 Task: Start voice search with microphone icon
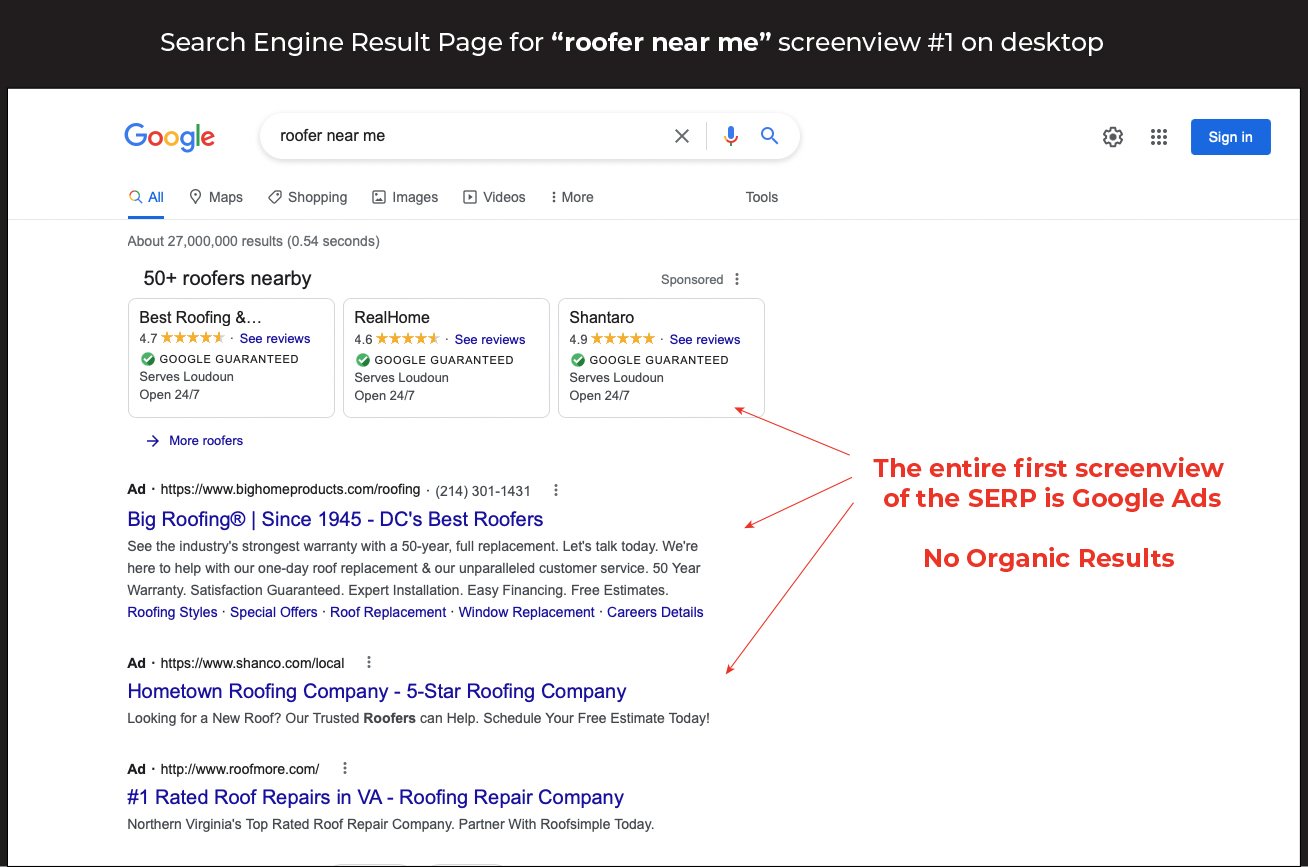click(x=731, y=136)
